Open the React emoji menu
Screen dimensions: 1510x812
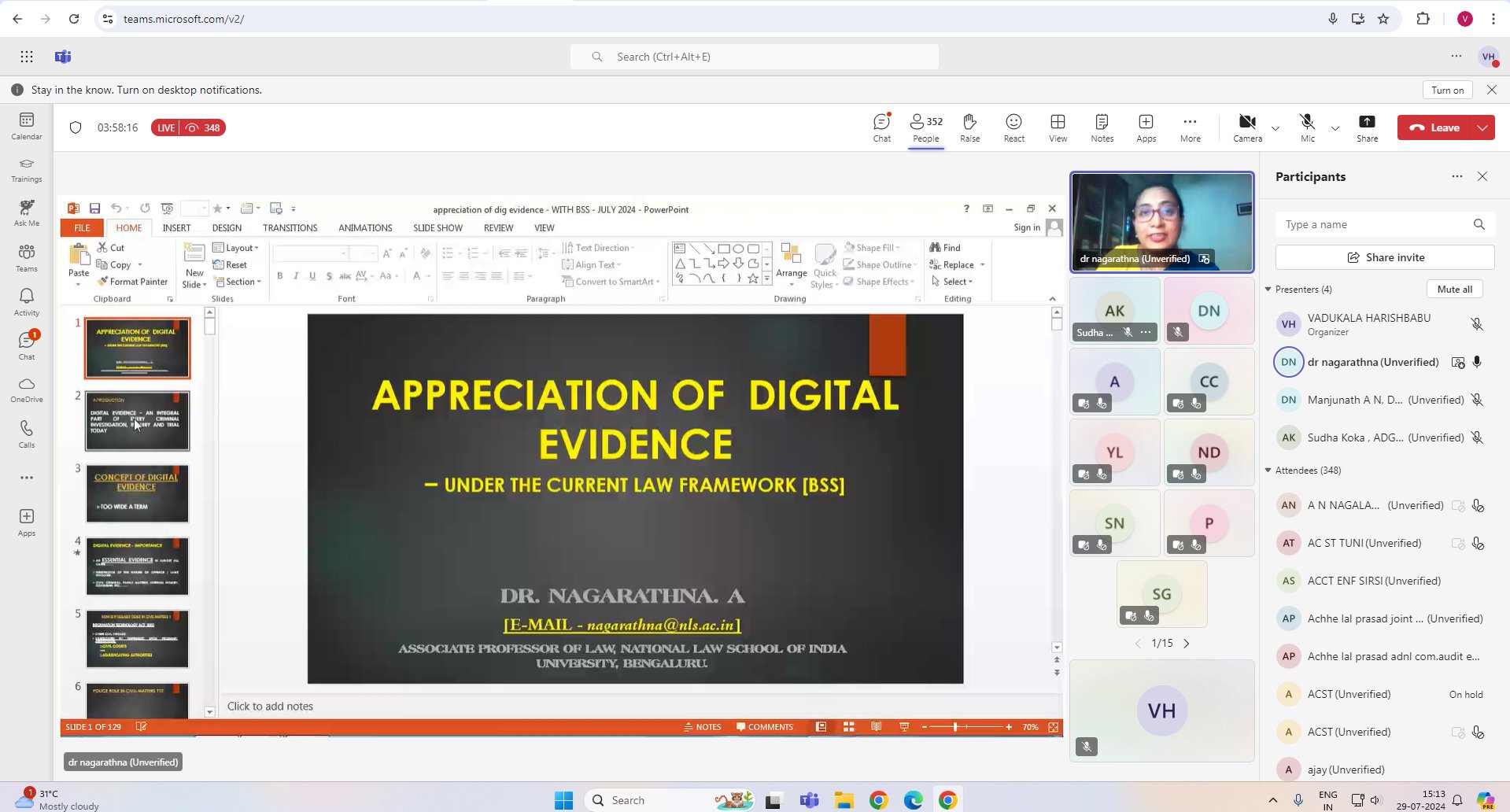1013,127
